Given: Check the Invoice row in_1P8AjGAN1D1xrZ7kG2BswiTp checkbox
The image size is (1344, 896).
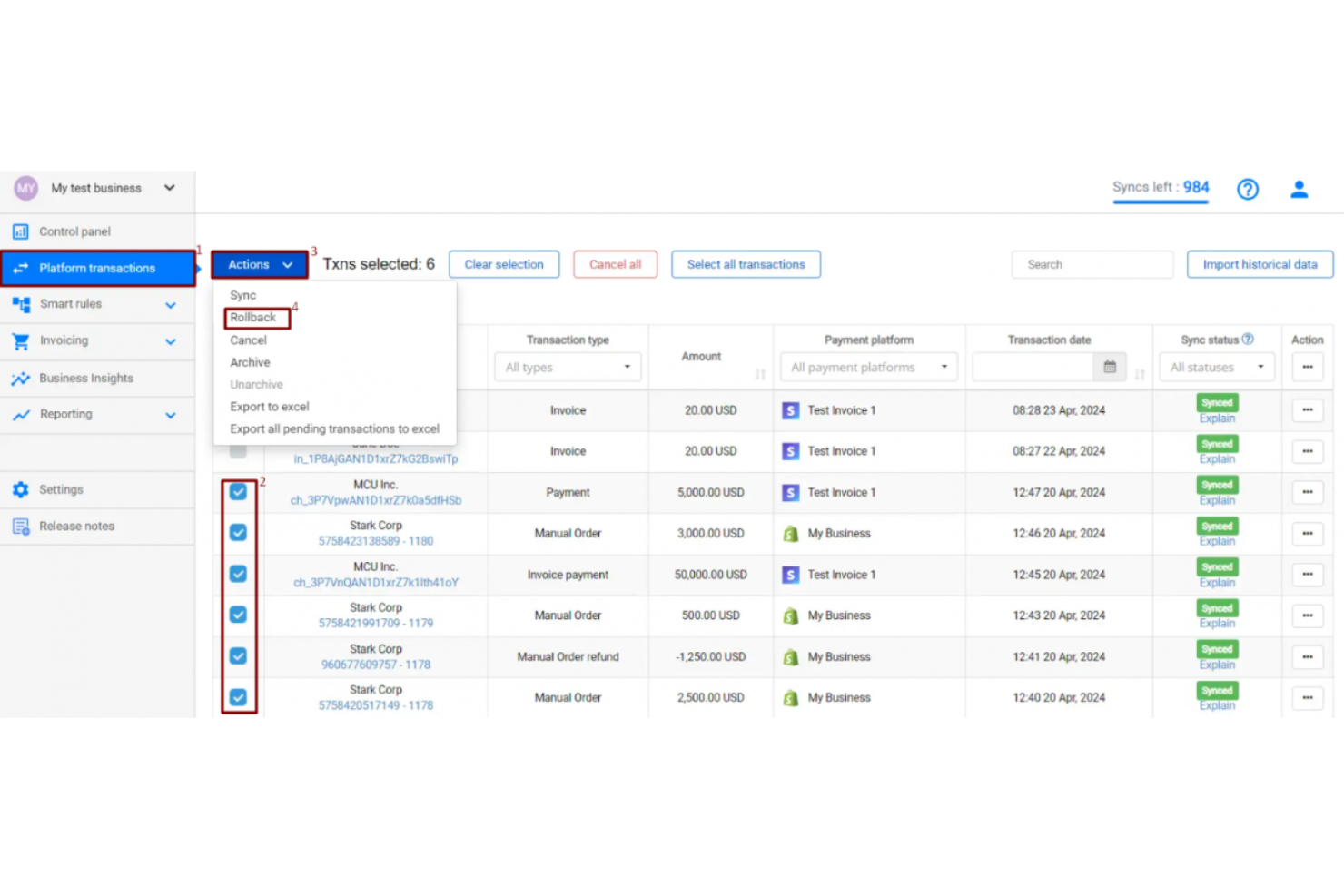Looking at the screenshot, I should point(238,451).
